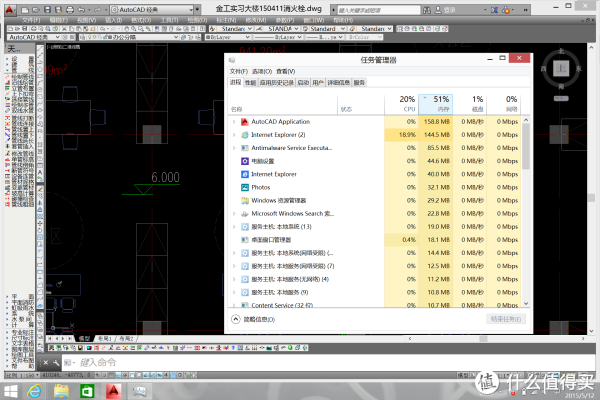Image resolution: width=600 pixels, height=400 pixels.
Task: Open the 修改(M) menu in AutoCAD
Action: (x=256, y=20)
